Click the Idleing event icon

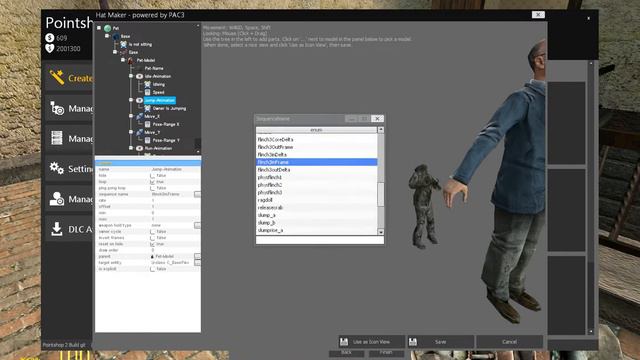click(147, 84)
